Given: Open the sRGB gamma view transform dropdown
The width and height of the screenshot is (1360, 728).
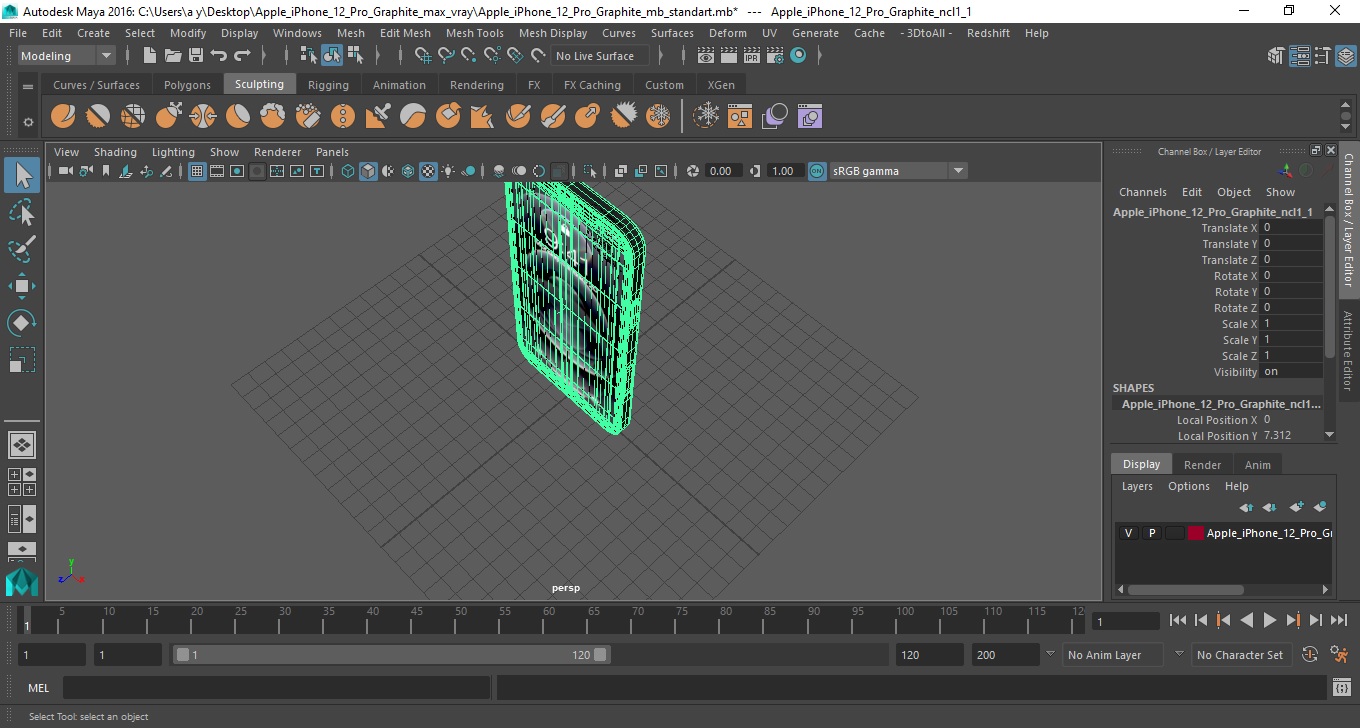Looking at the screenshot, I should [x=898, y=171].
